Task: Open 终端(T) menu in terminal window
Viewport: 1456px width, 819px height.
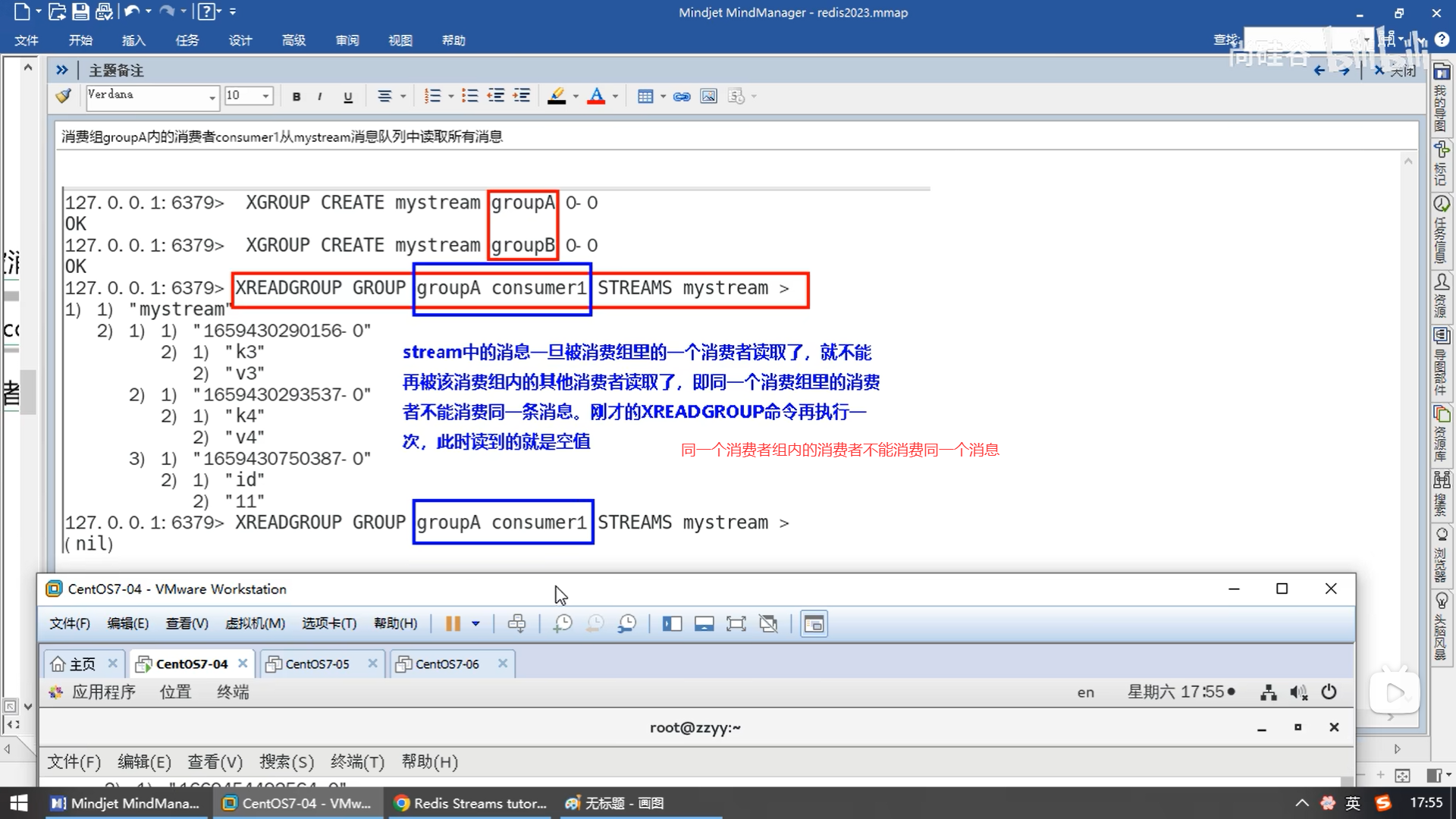Action: (357, 761)
